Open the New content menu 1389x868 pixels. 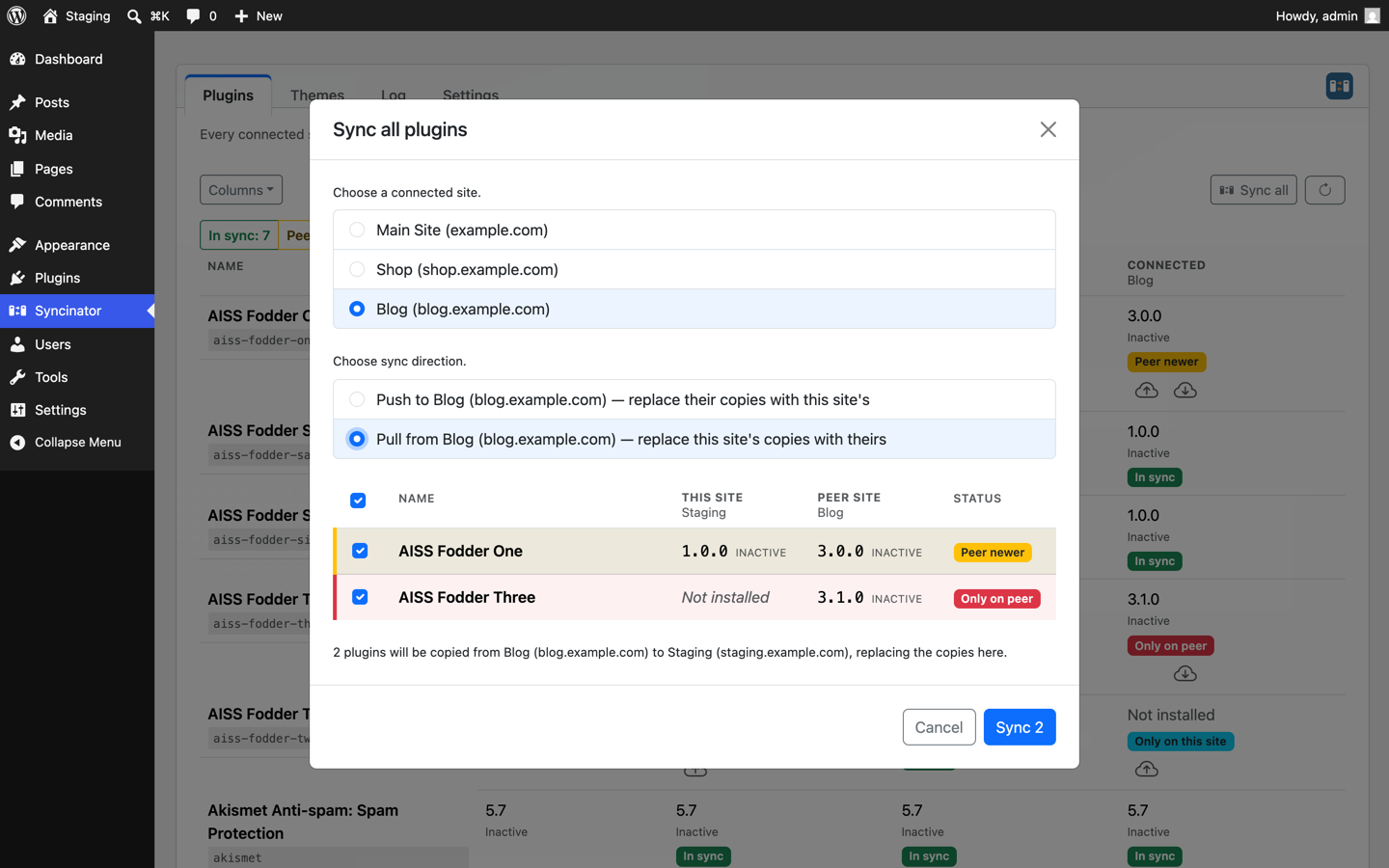click(258, 15)
